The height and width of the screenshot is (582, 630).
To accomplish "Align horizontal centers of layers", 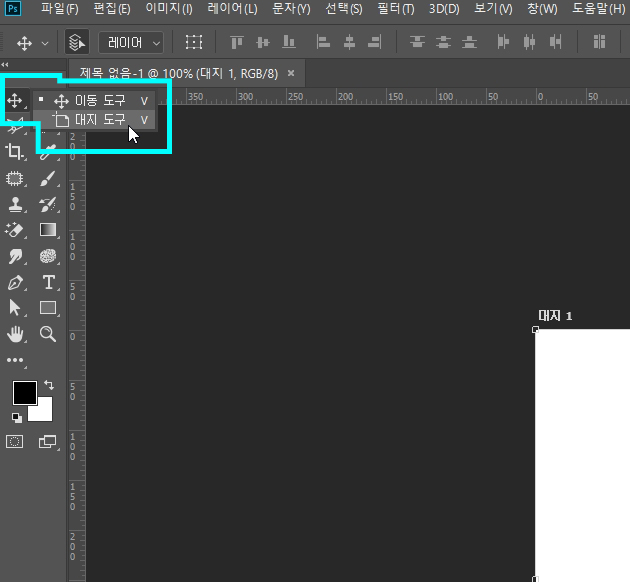I will [x=349, y=42].
